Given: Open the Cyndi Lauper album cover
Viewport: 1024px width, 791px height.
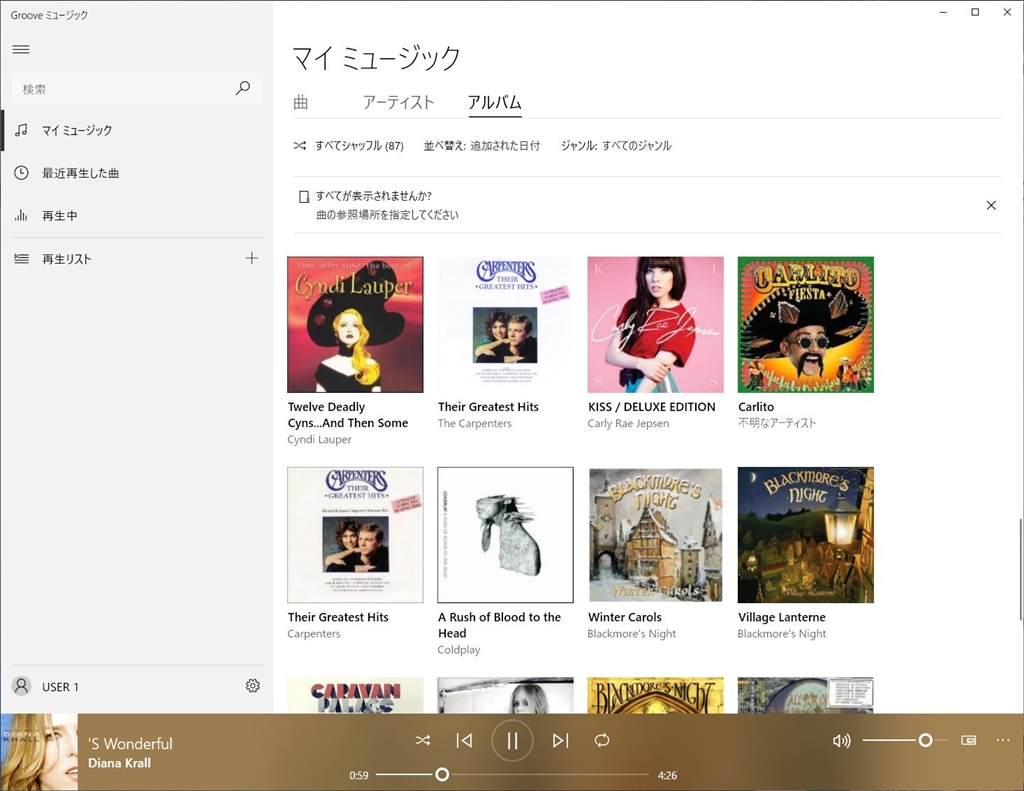Looking at the screenshot, I should [x=355, y=325].
